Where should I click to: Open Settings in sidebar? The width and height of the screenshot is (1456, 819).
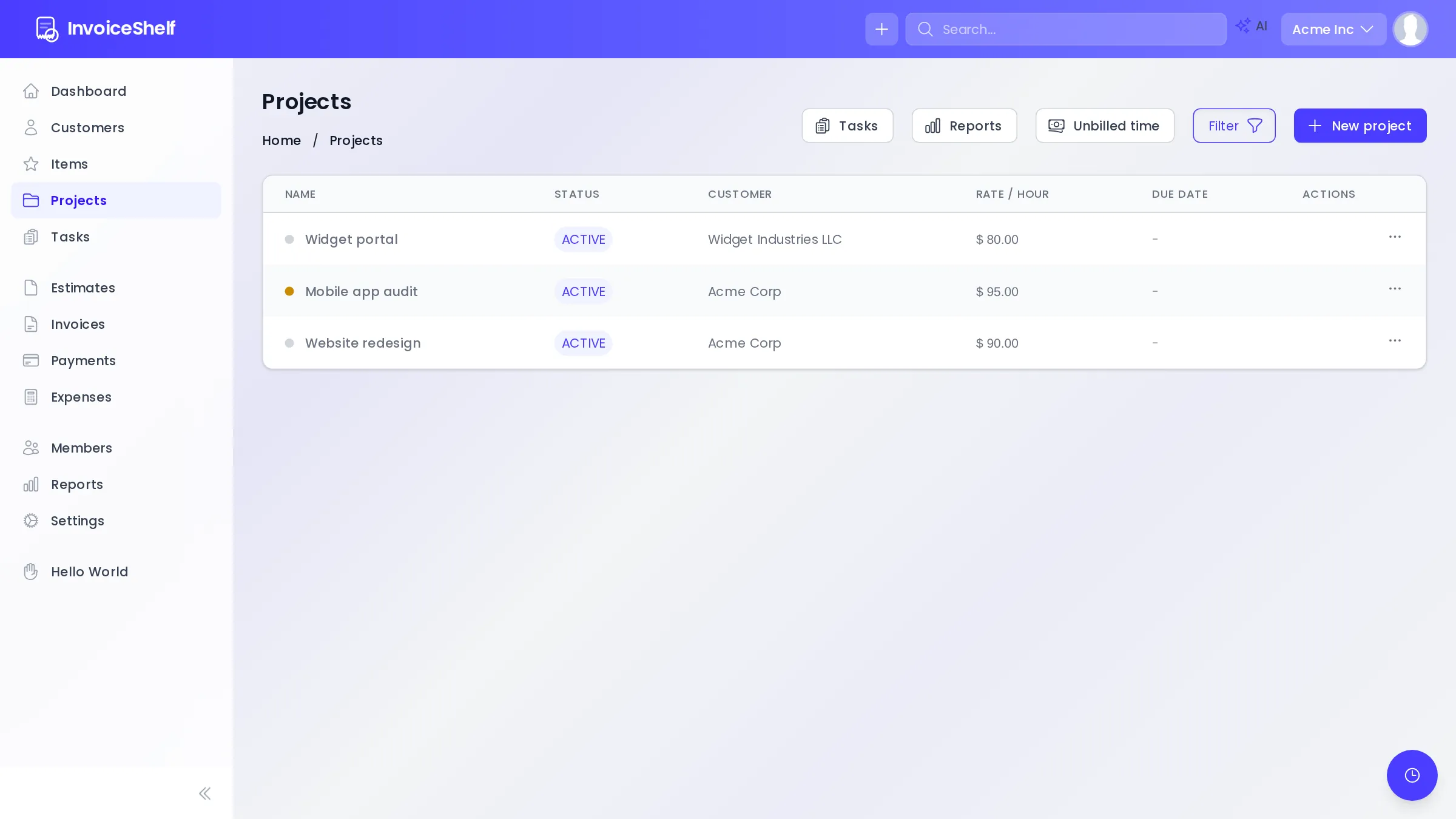click(116, 521)
